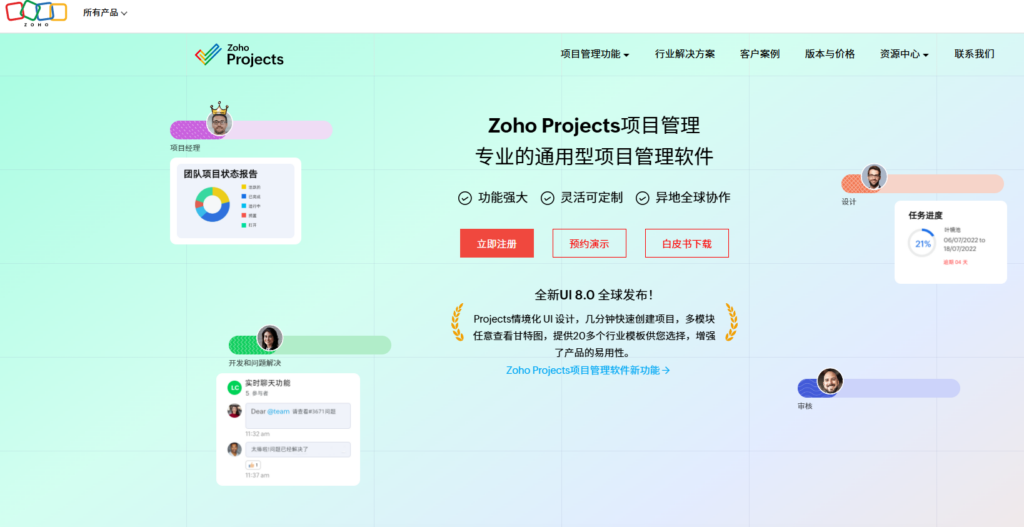Screen dimensions: 1024x527
Task: Click checkmark icon beside 功能强大
Action: [465, 198]
